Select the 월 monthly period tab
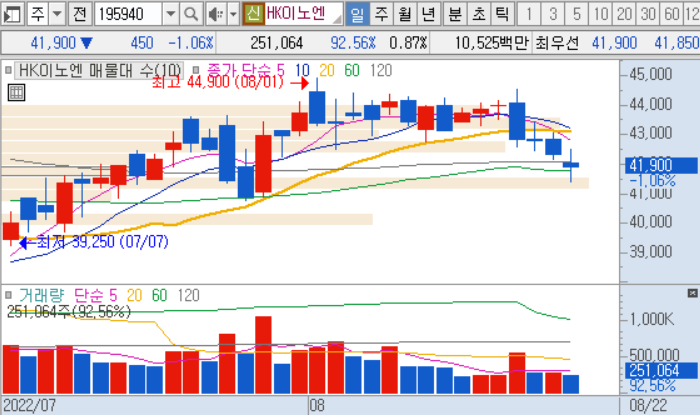 pyautogui.click(x=405, y=14)
